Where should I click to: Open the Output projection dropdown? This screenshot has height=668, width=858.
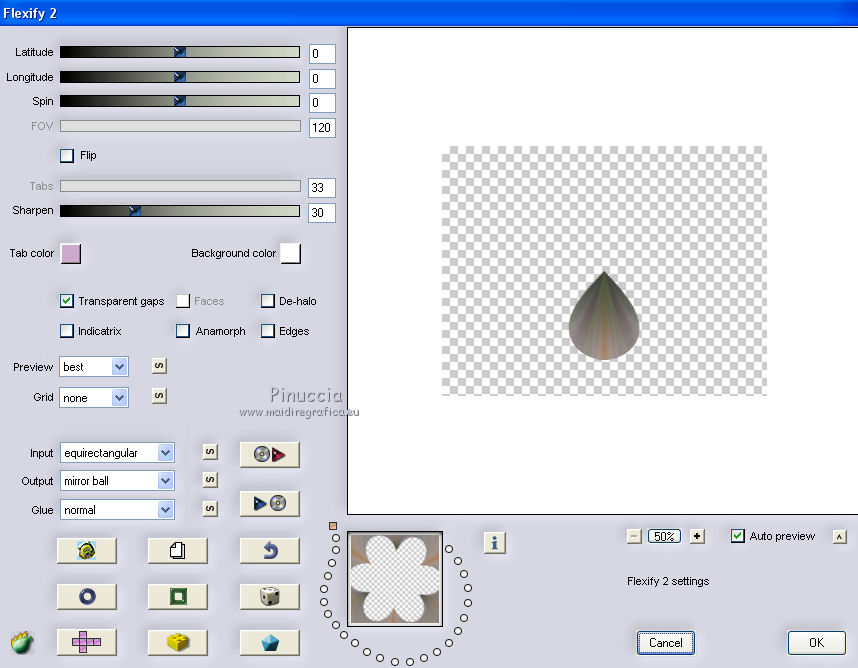(117, 481)
